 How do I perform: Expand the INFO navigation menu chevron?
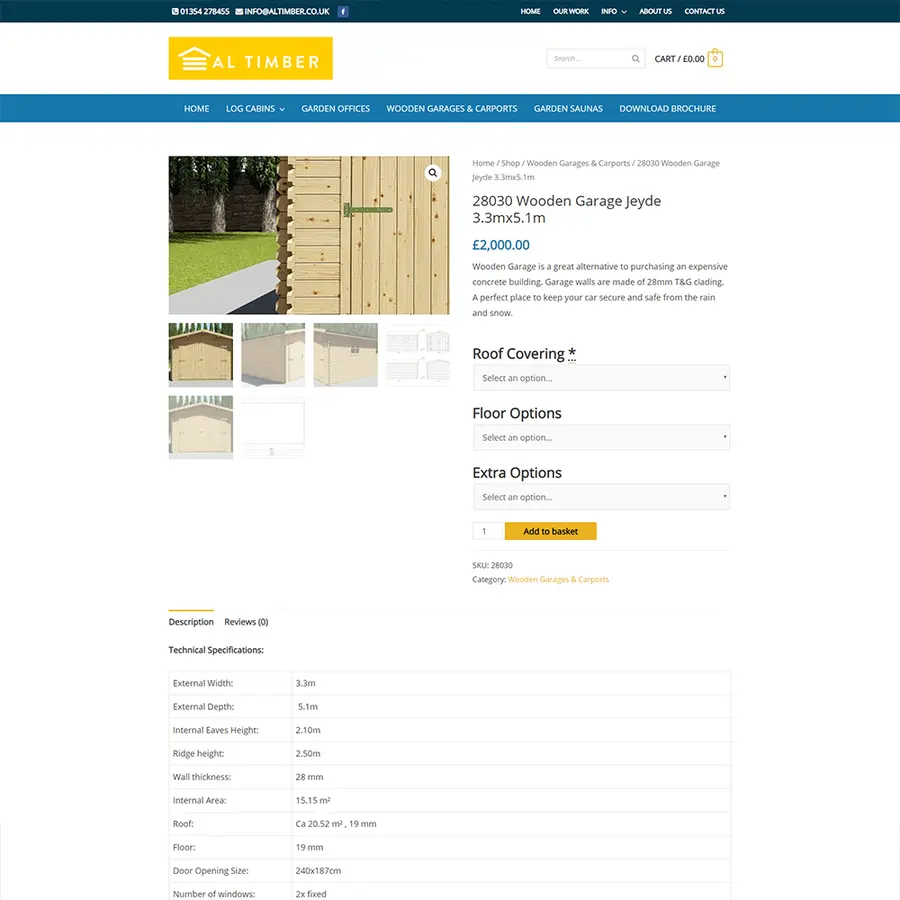click(x=624, y=11)
